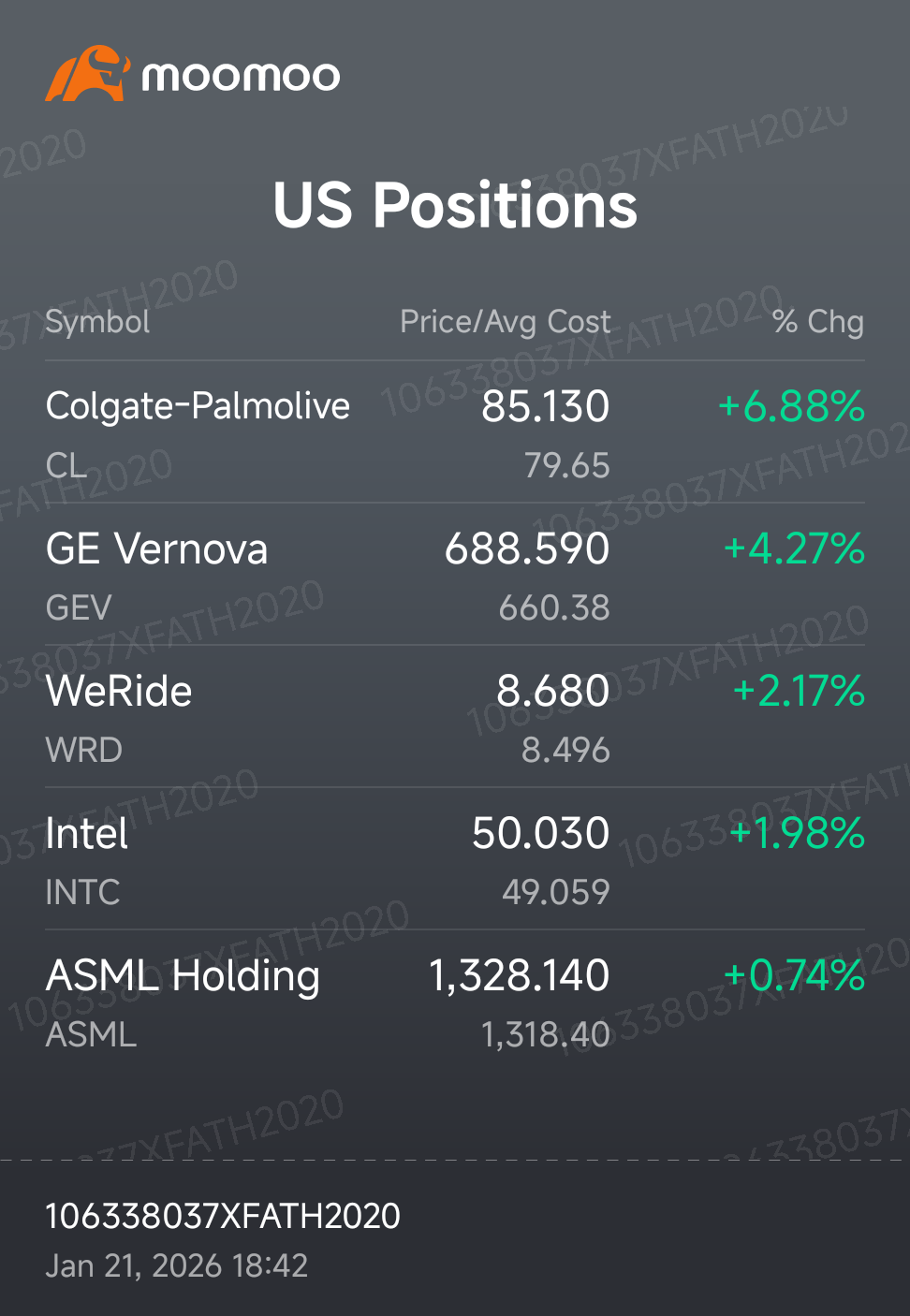Open the WeRide position row
The width and height of the screenshot is (910, 1316).
coord(455,717)
